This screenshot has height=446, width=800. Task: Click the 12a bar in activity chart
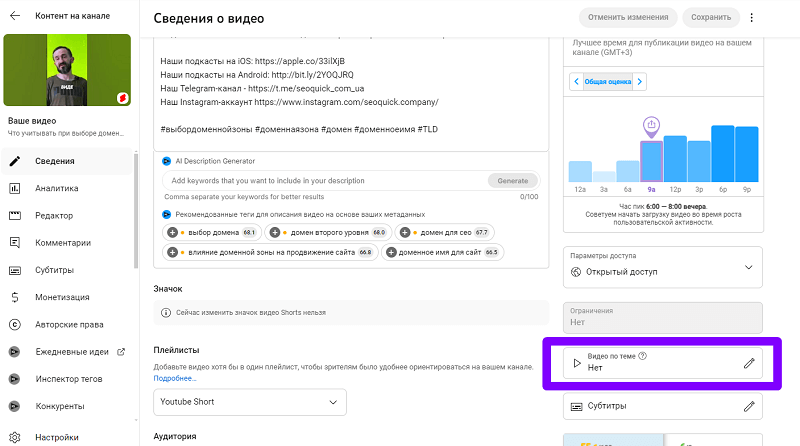[x=580, y=171]
